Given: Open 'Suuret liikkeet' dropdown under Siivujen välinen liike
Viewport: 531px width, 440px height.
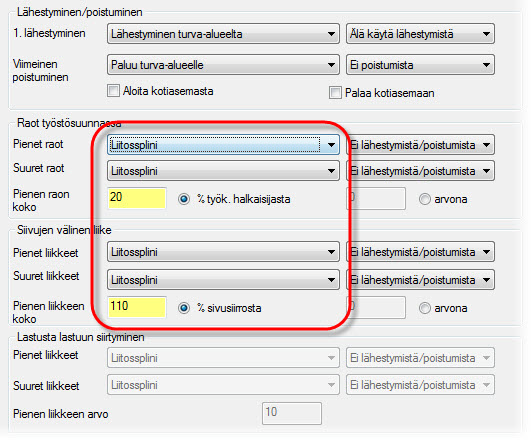Looking at the screenshot, I should 223,280.
